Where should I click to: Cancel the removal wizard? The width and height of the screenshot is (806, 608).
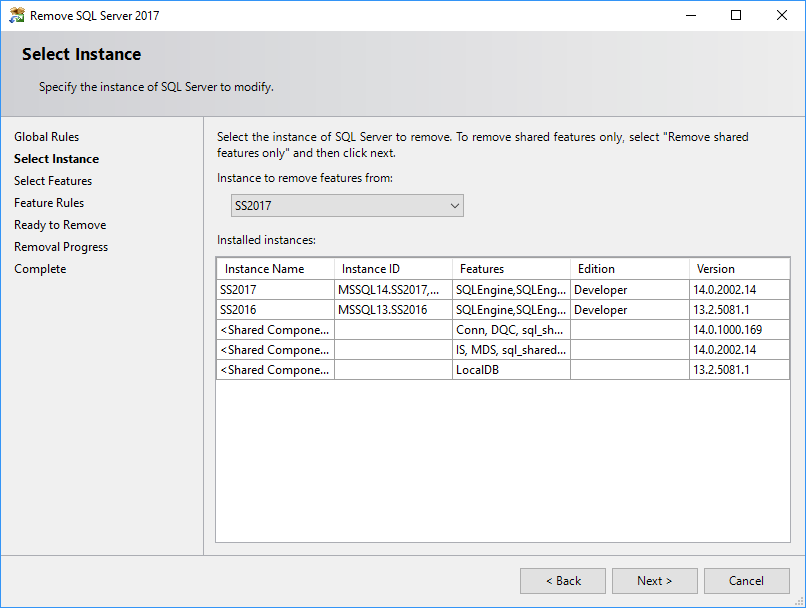coord(746,580)
